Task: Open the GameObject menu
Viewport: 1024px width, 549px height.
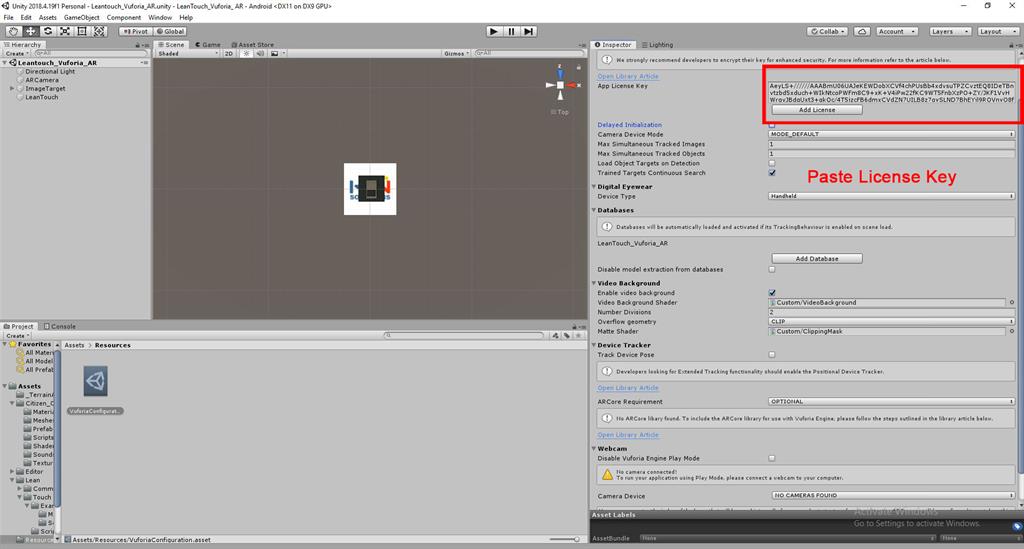Action: click(x=82, y=18)
